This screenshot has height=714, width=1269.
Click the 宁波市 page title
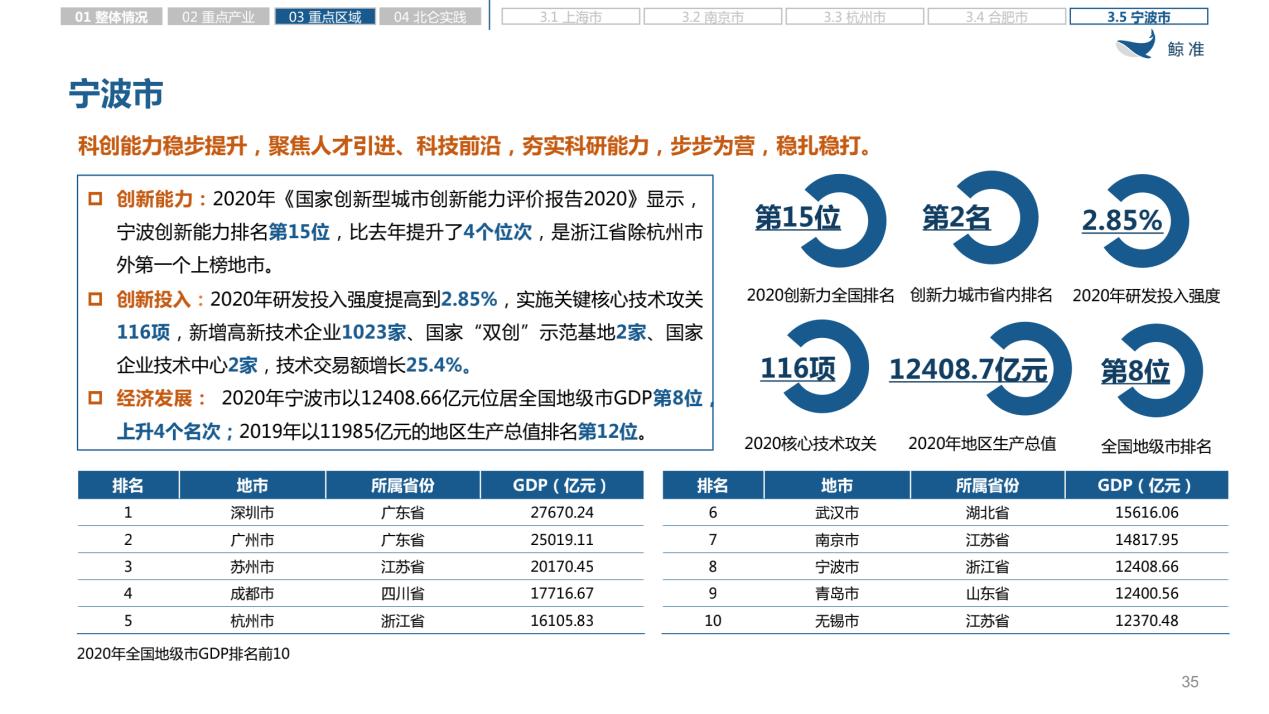pos(115,94)
